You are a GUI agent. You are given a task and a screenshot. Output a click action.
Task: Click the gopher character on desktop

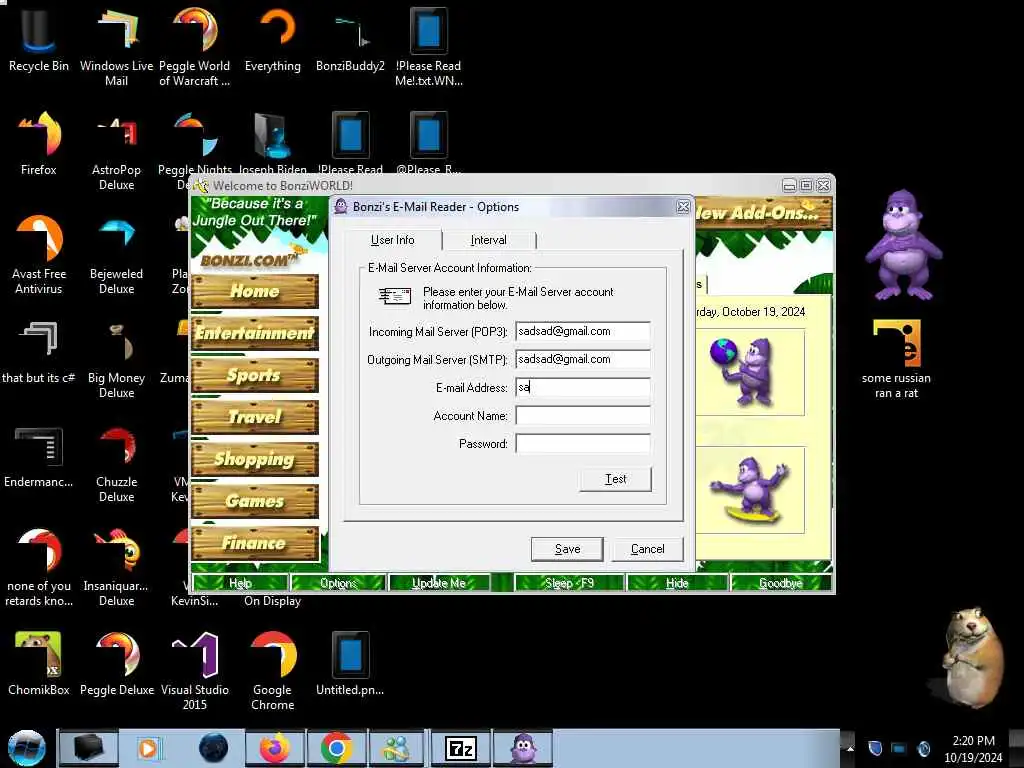pyautogui.click(x=972, y=656)
